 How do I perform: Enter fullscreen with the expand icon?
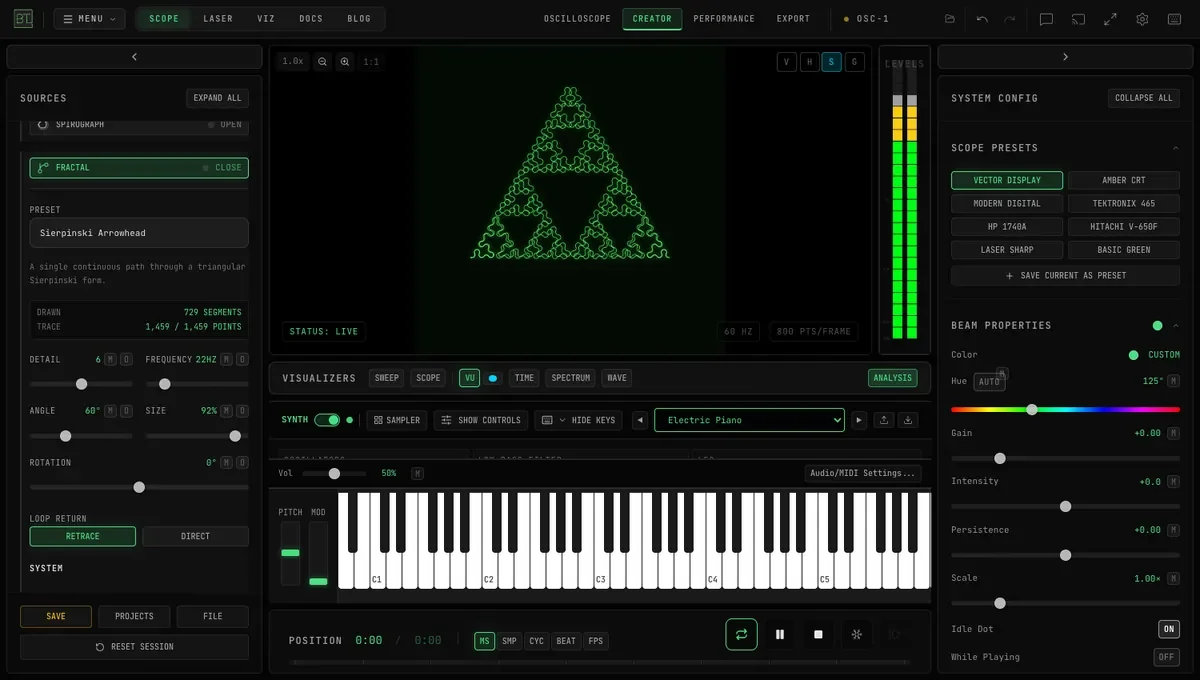1110,19
